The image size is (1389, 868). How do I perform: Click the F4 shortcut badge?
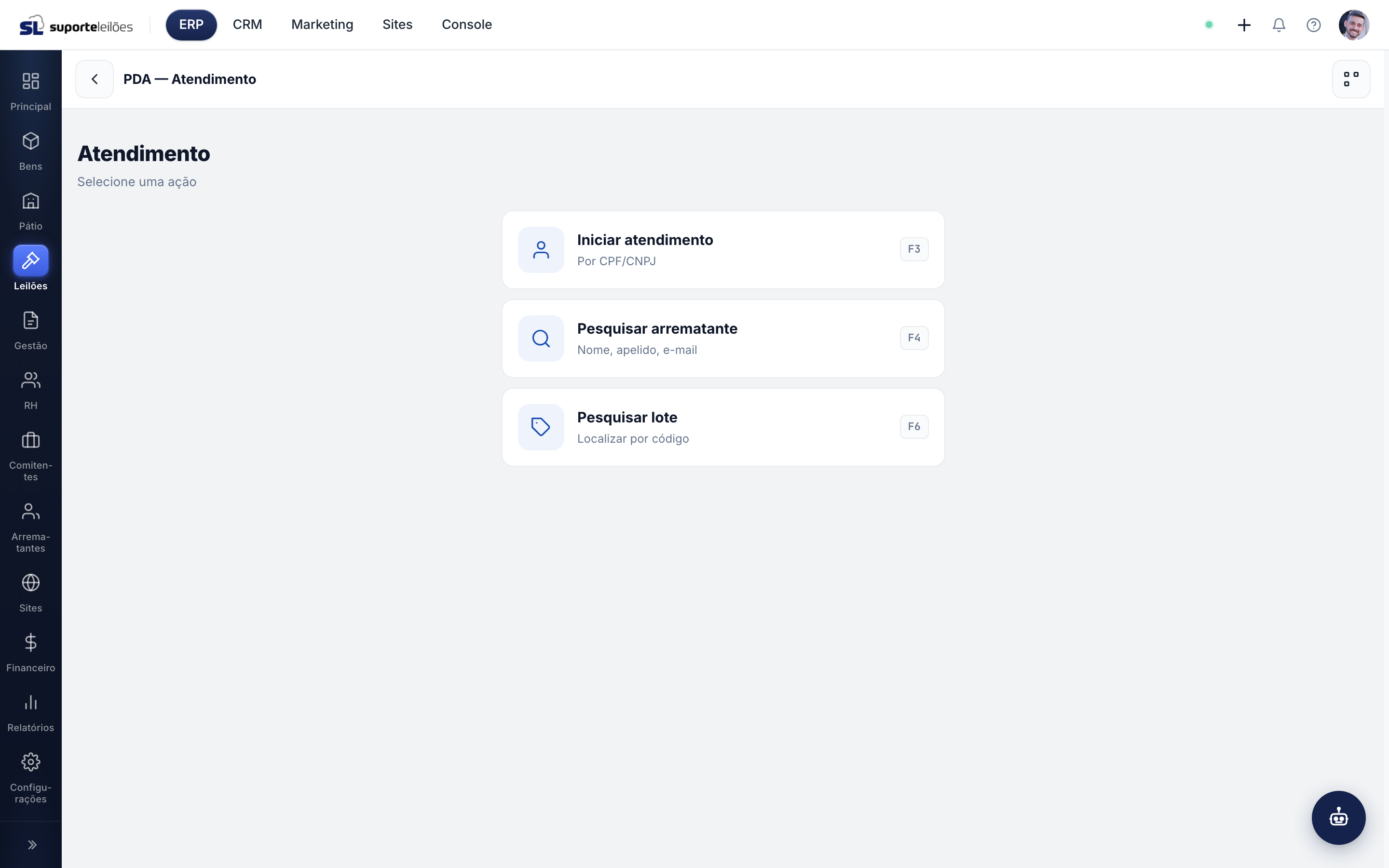pos(914,338)
